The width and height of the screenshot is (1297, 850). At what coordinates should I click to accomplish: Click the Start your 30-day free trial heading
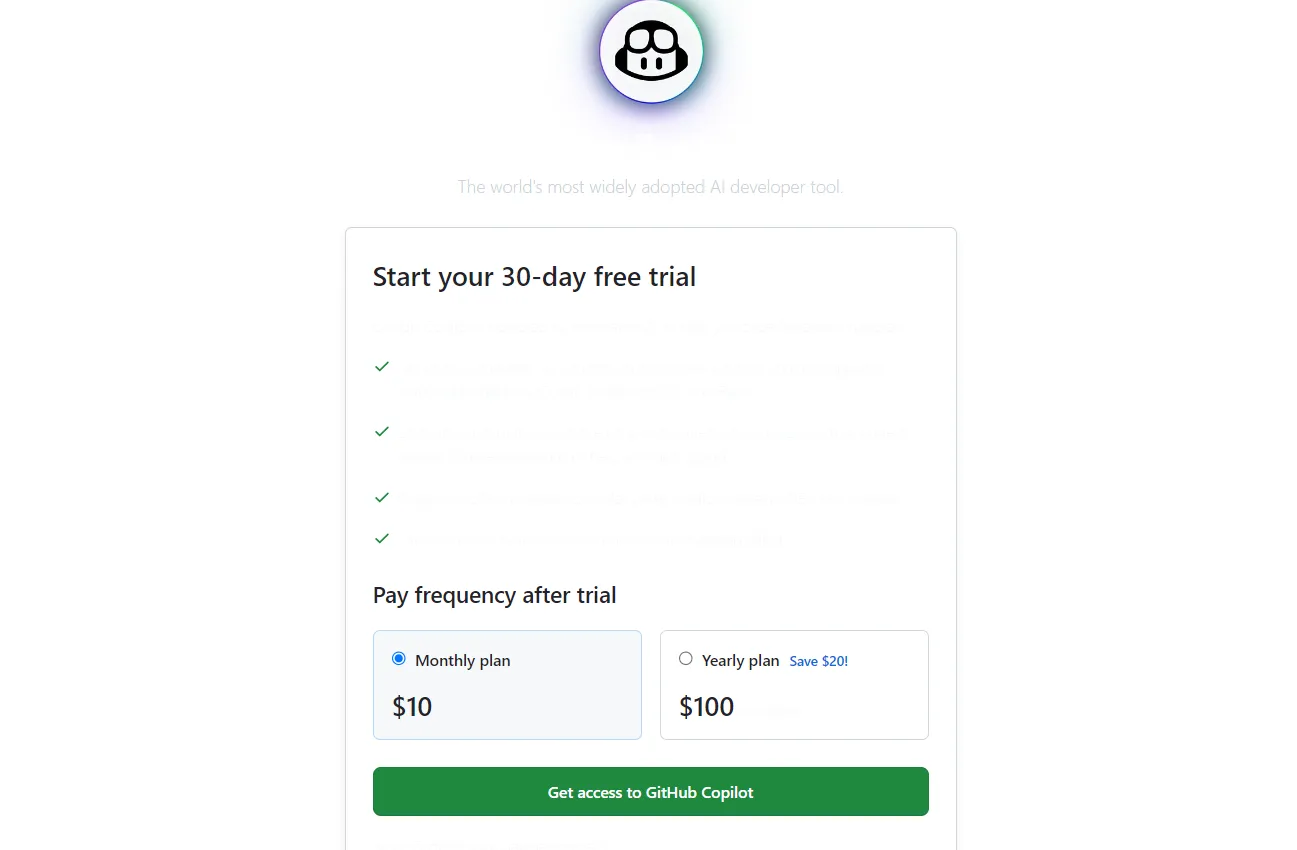tap(534, 277)
